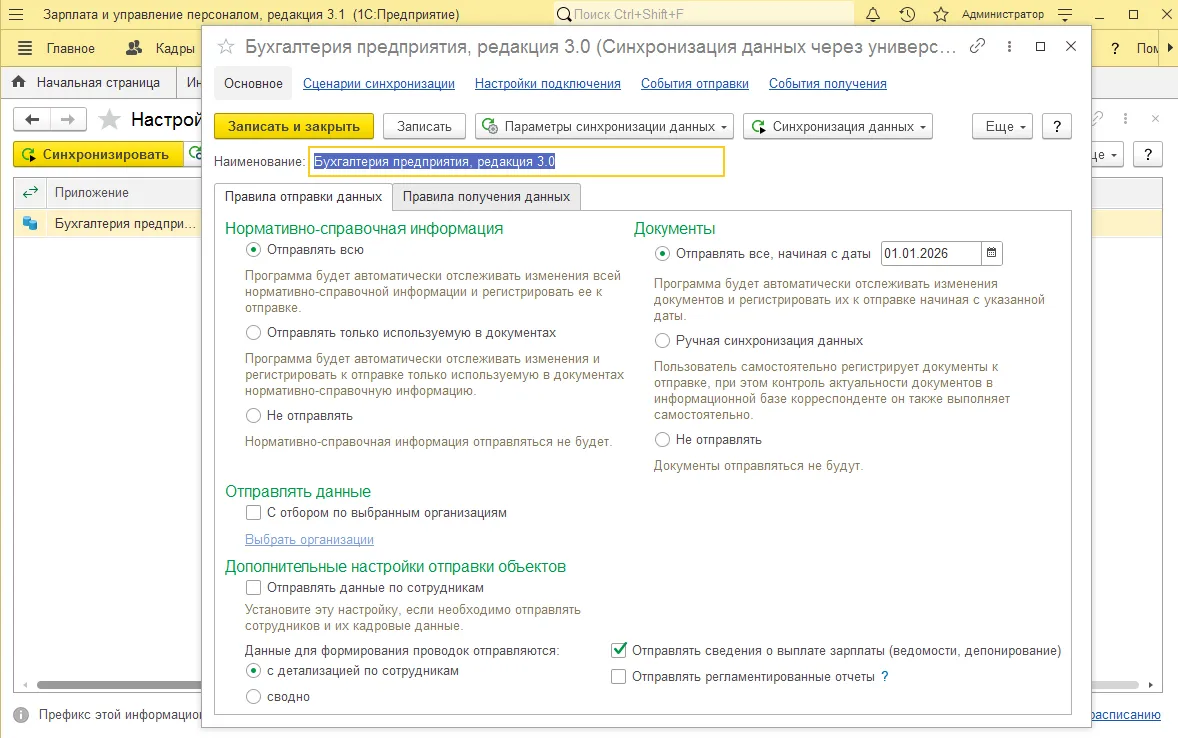Open help question icon in top panel
Screen dimensions: 1178x738
coord(1115,48)
